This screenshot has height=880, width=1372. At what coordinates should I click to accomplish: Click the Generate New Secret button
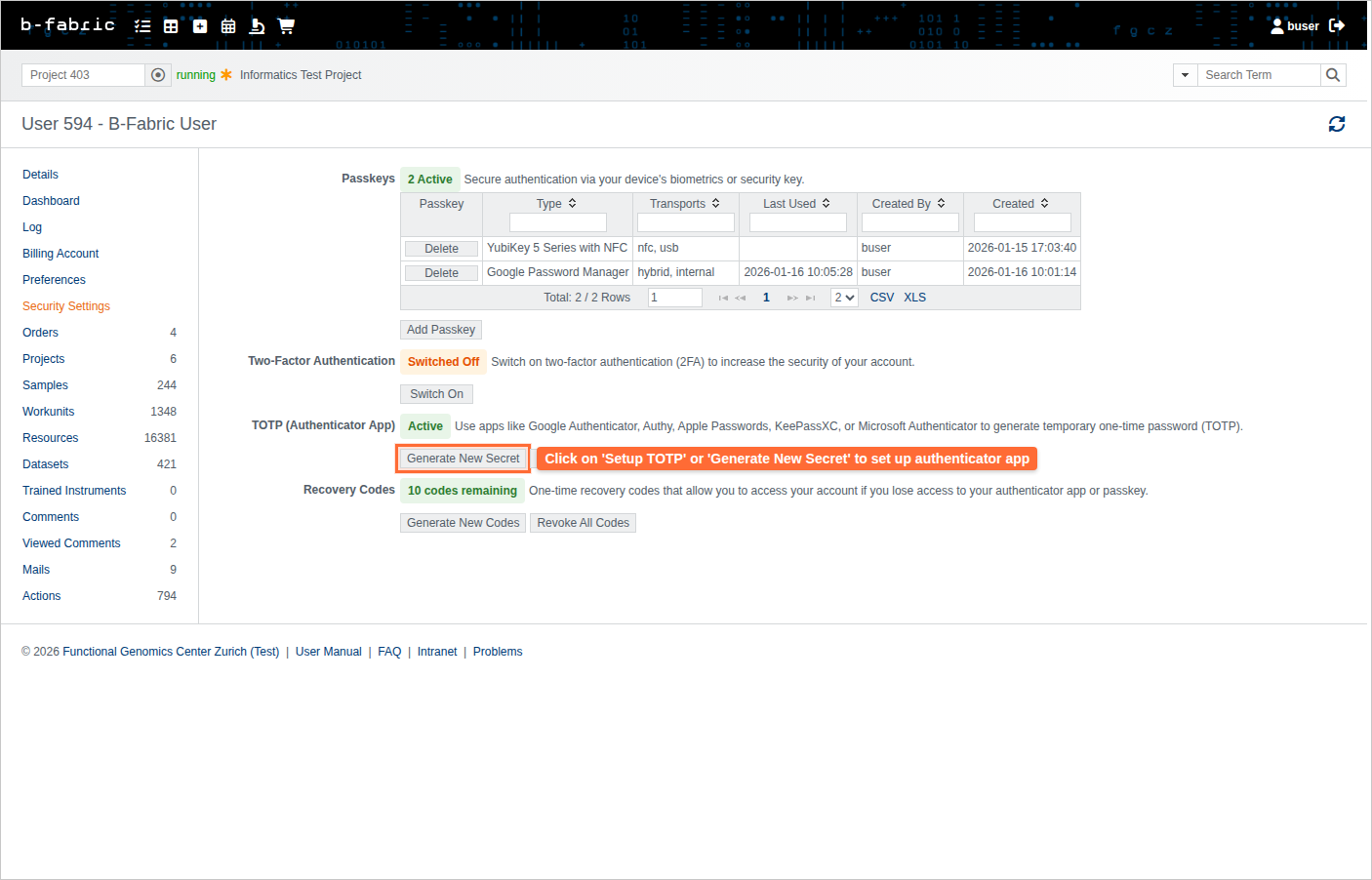click(463, 459)
